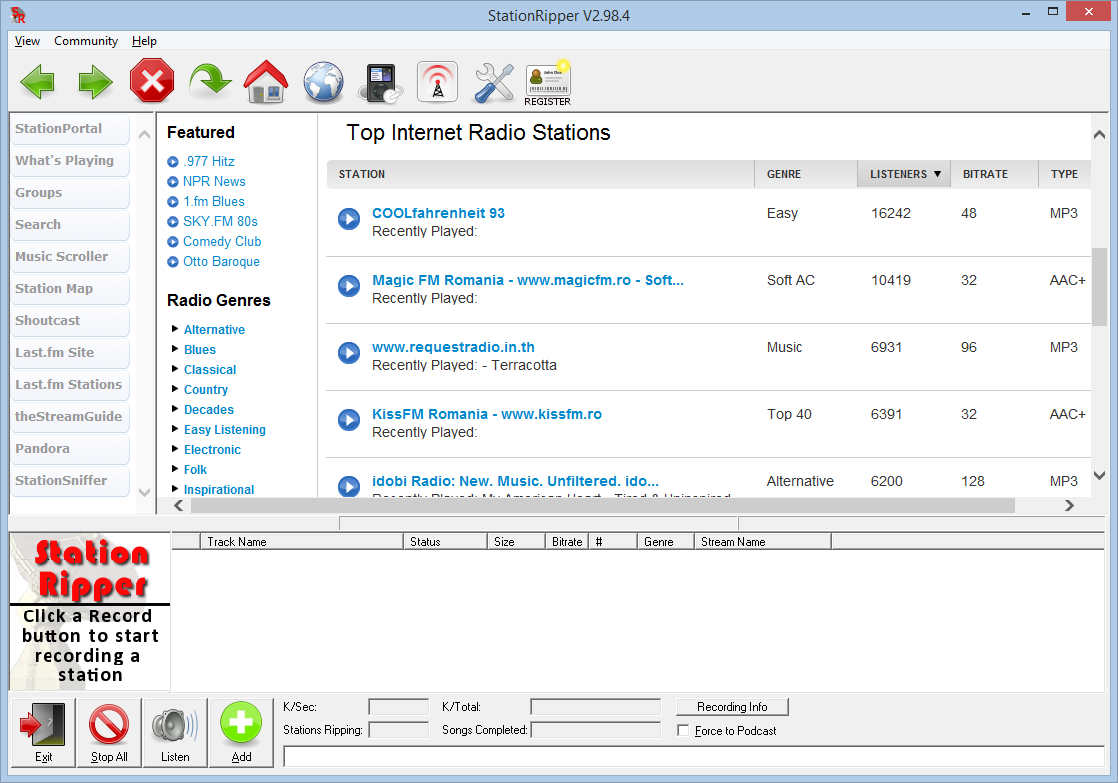Open featured .977 Hitz station
This screenshot has height=783, width=1118.
[209, 161]
